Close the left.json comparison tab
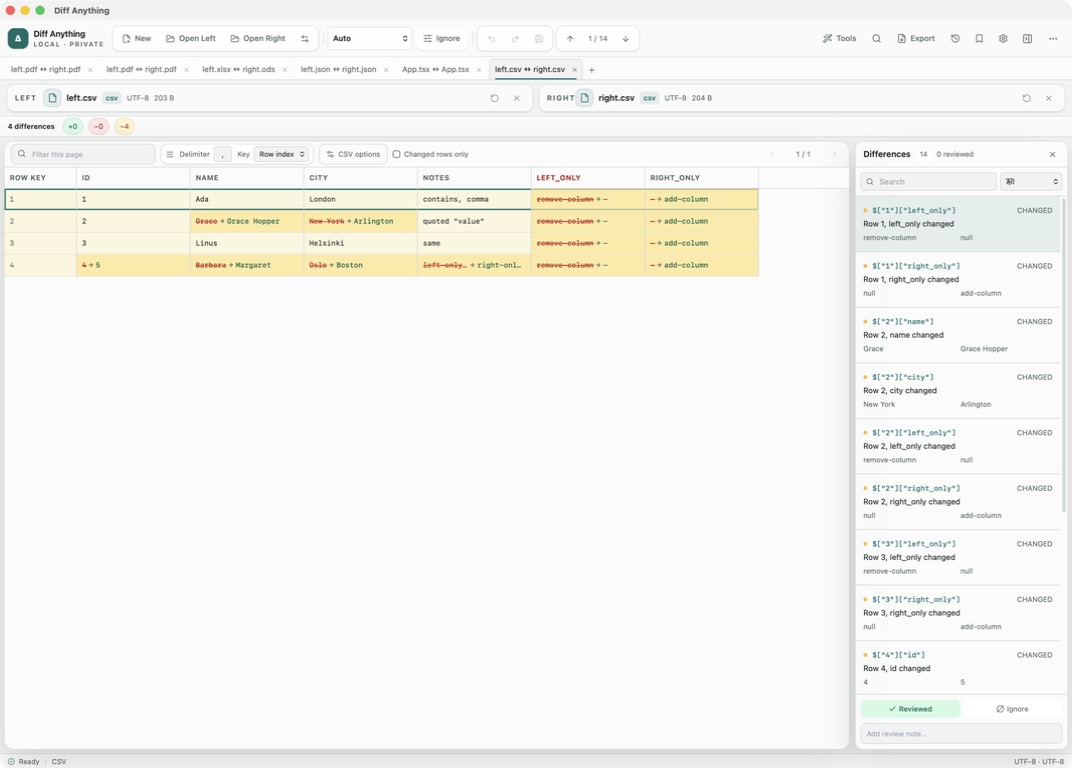This screenshot has width=1072, height=768. 386,70
